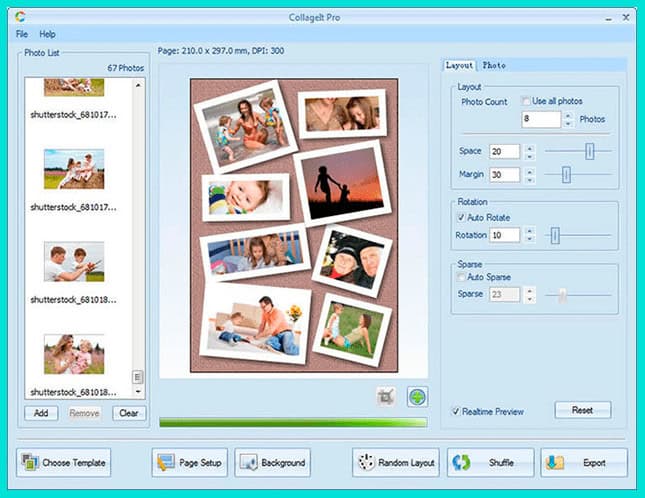Screen dimensions: 645x498
Task: Toggle the Auto Rotate checkbox
Action: tap(460, 217)
